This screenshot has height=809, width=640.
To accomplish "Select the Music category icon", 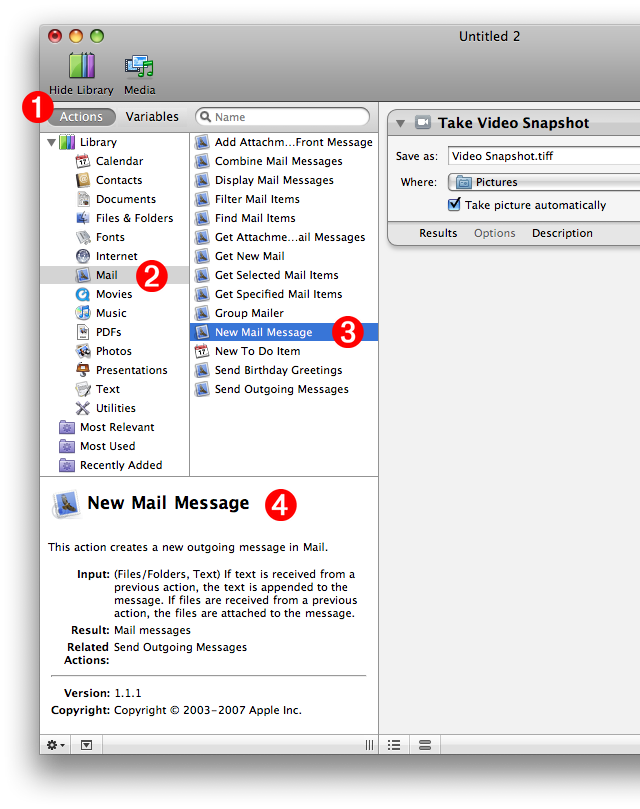I will point(83,313).
